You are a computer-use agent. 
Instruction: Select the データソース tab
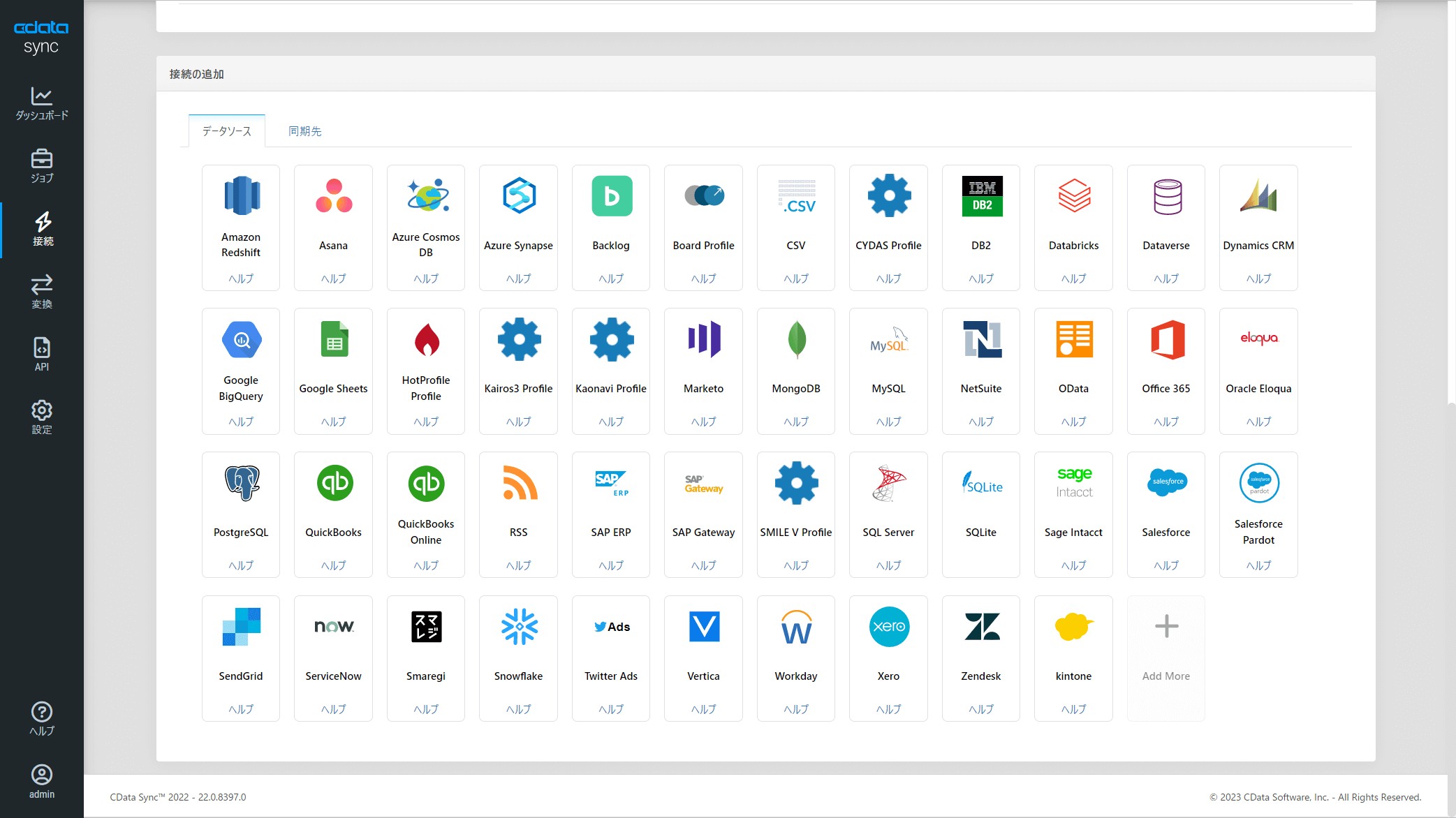[x=227, y=131]
